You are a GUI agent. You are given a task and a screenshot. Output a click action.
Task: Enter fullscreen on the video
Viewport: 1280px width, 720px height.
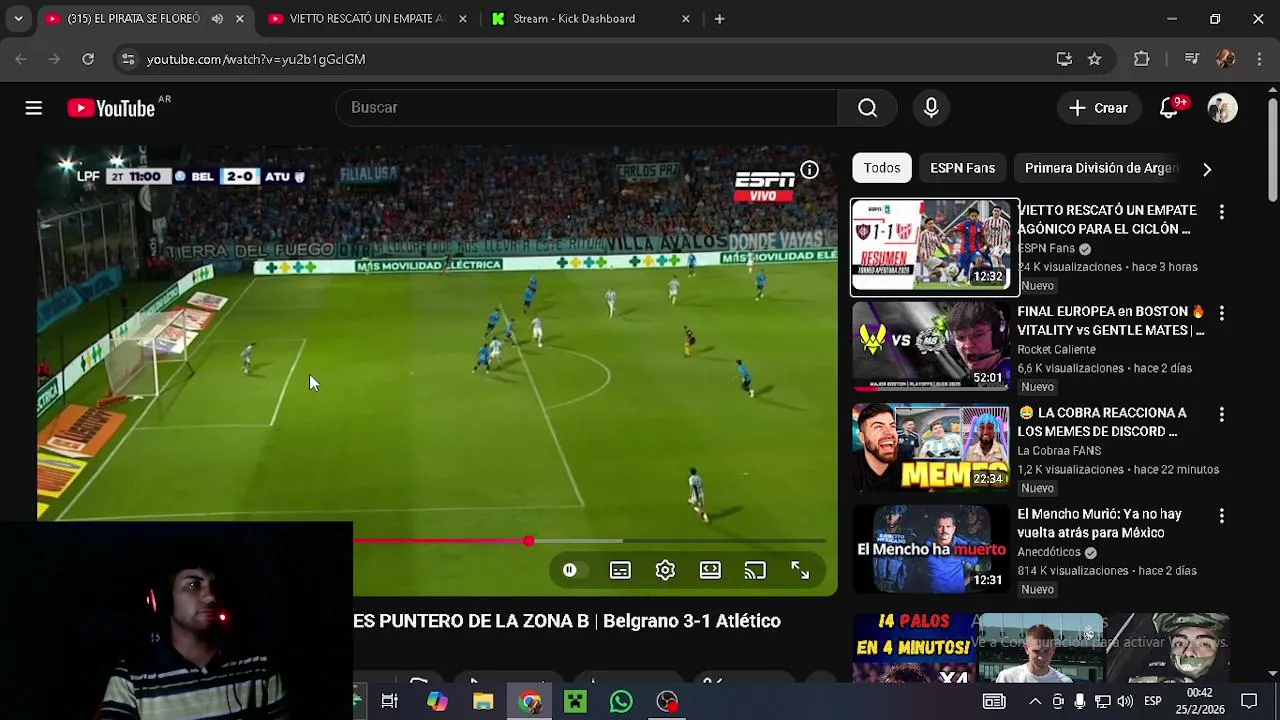tap(800, 570)
